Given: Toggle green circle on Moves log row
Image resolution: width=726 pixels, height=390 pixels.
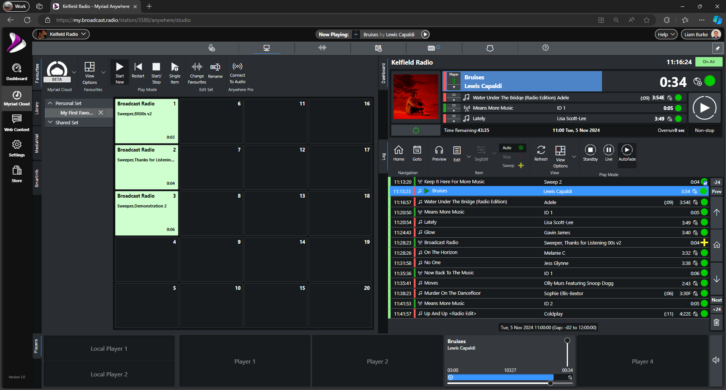Looking at the screenshot, I should tap(704, 283).
